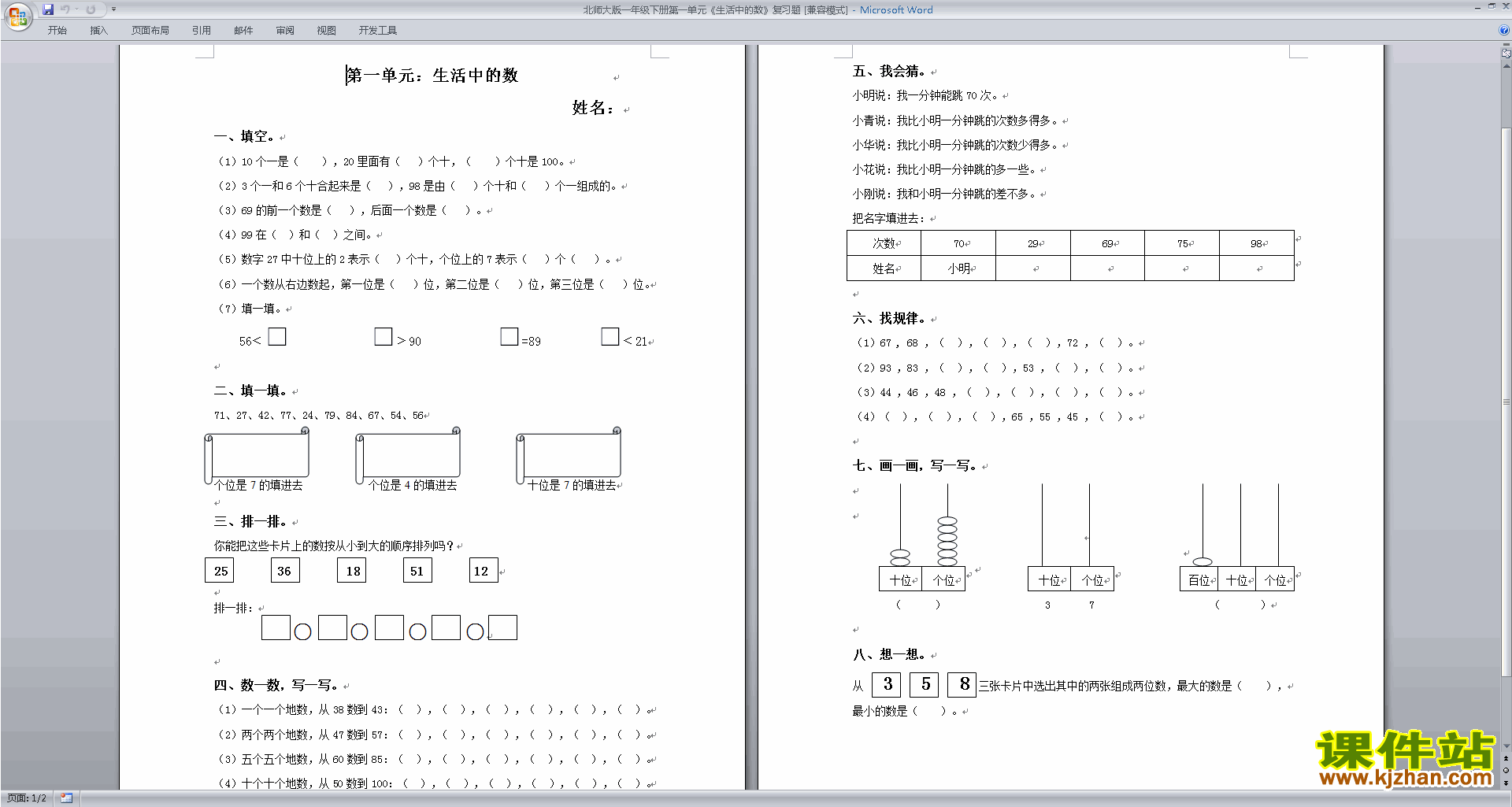Open Customize Quick Access Toolbar dropdown
The height and width of the screenshot is (807, 1512).
click(x=113, y=9)
